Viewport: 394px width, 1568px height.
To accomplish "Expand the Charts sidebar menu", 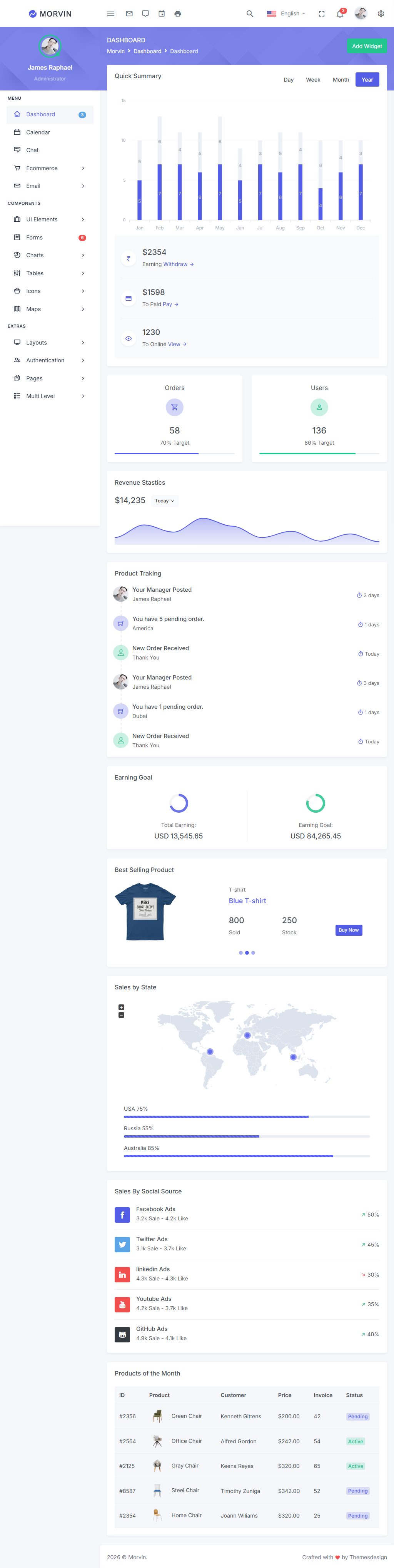I will [x=50, y=255].
